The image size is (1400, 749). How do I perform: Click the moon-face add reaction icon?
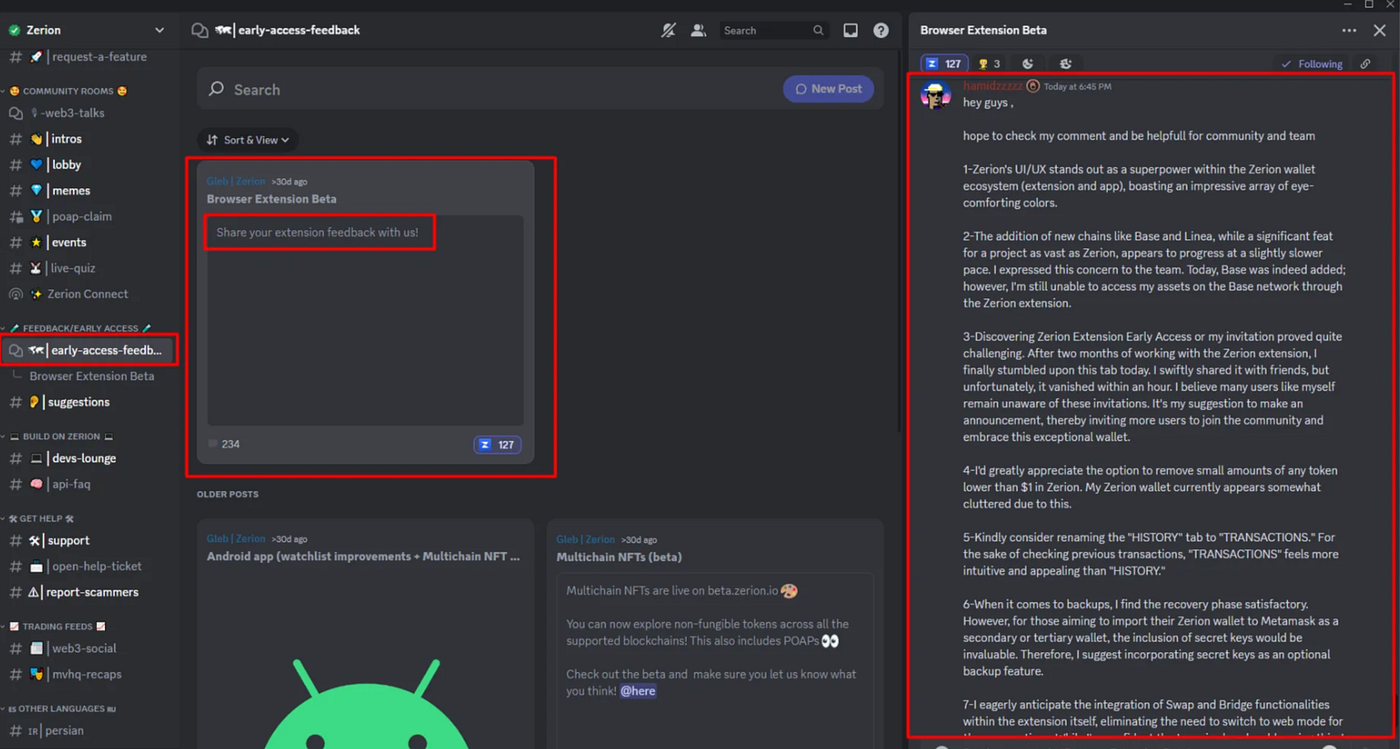tap(1028, 64)
